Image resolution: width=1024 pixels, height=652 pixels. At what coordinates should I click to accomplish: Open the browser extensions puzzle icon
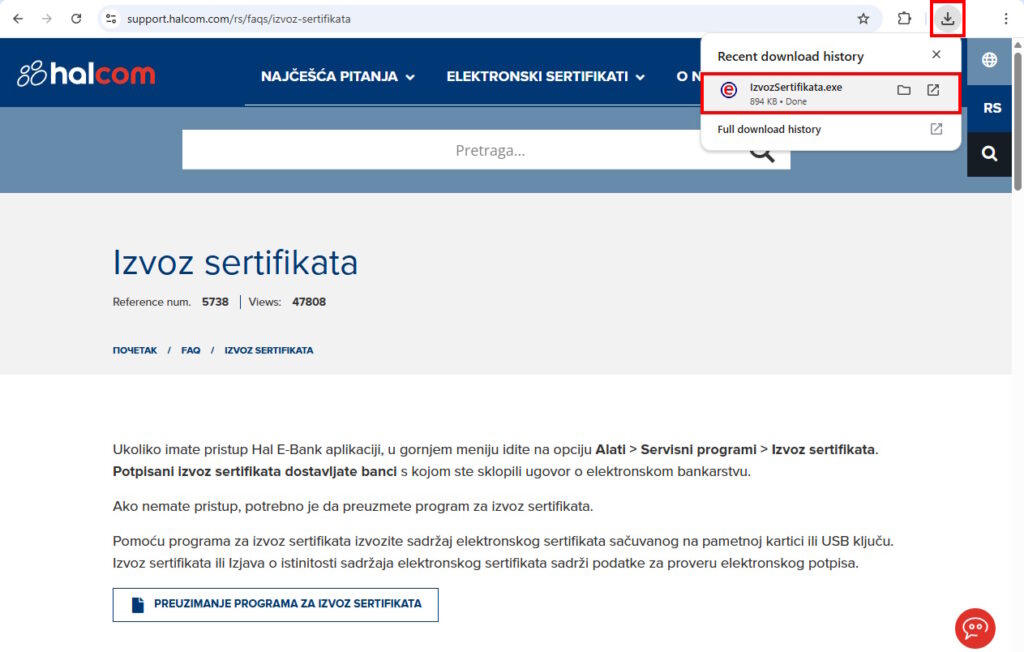coord(904,19)
